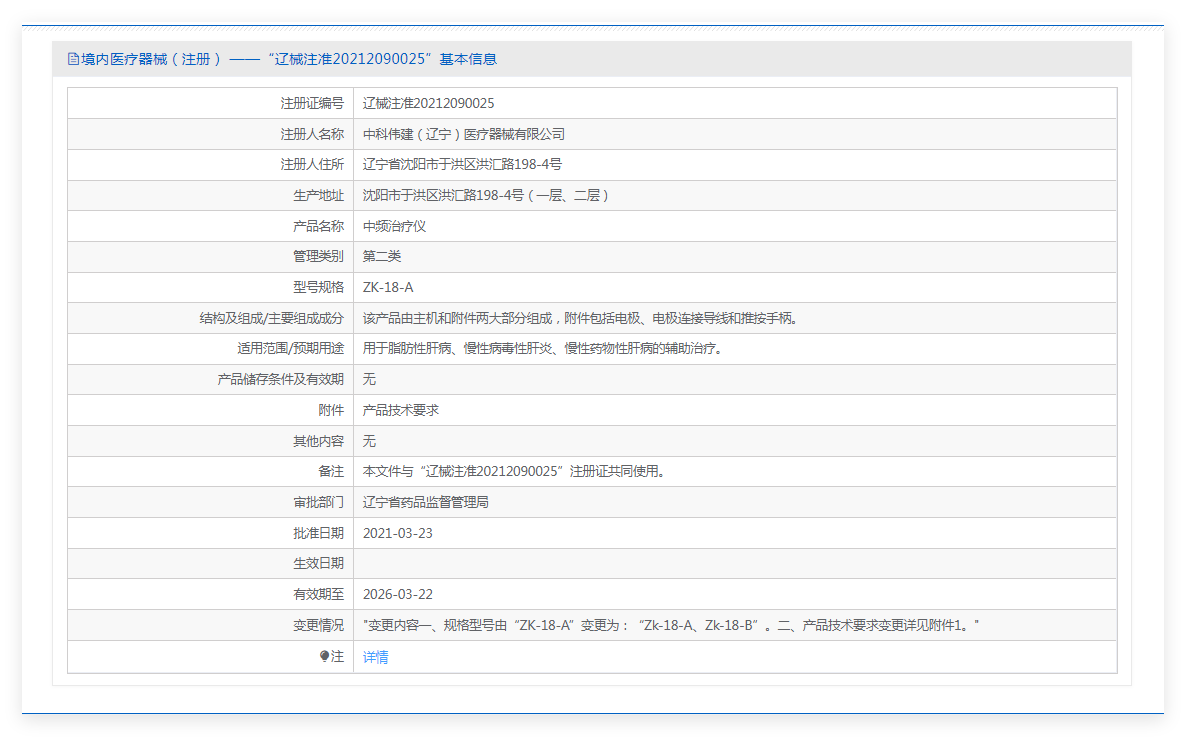The image size is (1186, 737).
Task: Select the product name 中频治疗仪
Action: [394, 226]
